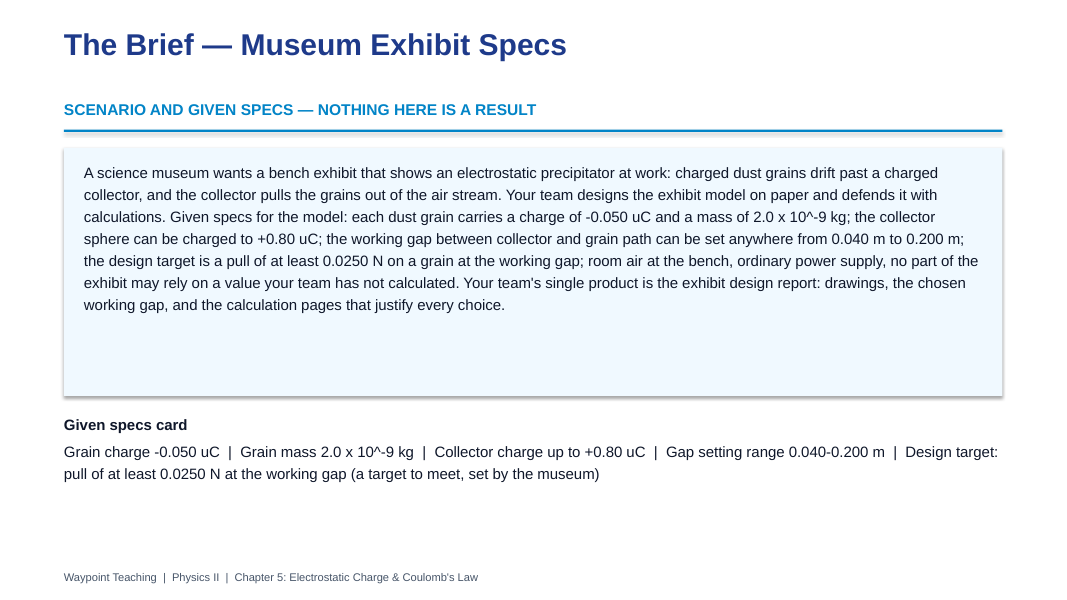This screenshot has height=600, width=1067.
Task: Click the 'Given specs card' heading
Action: click(x=125, y=425)
